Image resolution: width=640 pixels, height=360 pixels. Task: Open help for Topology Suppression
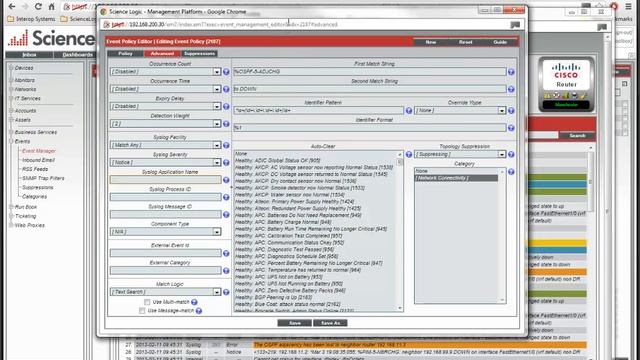pos(511,154)
